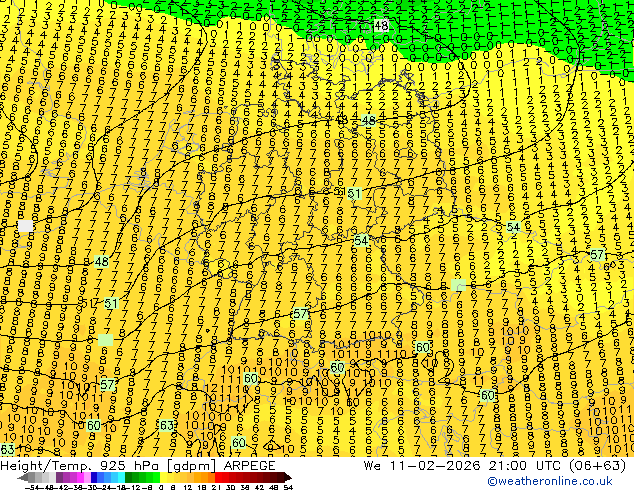
Task: Click the cyan legend color segment
Action: (121, 477)
